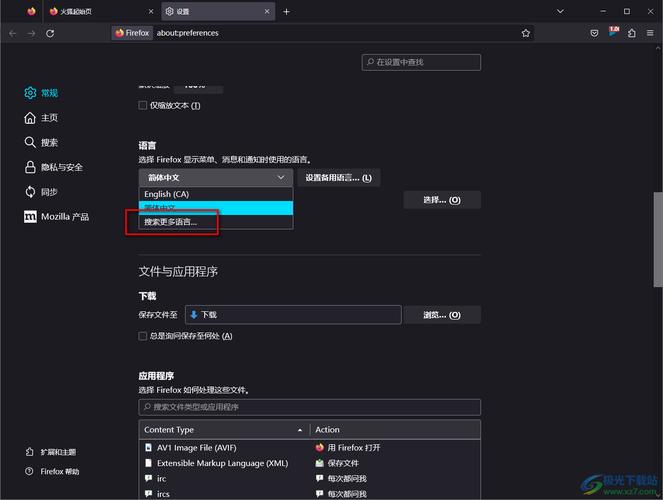
Task: Click the 扩展和主题 link
Action: coord(51,452)
